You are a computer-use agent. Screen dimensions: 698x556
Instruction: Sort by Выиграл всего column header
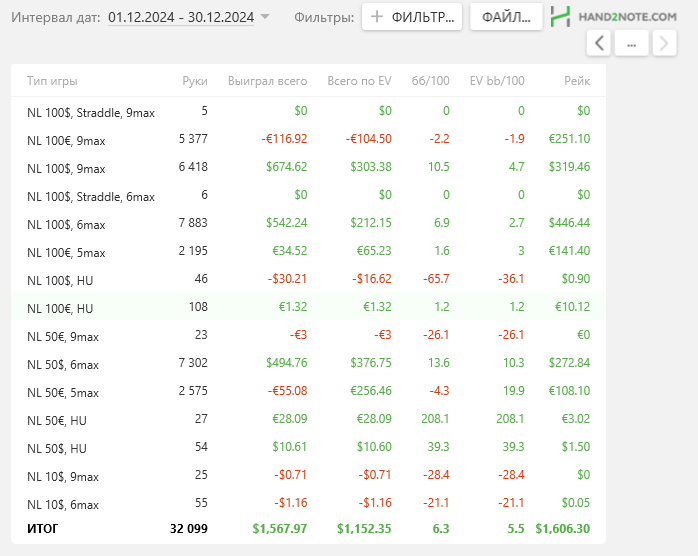pos(268,81)
